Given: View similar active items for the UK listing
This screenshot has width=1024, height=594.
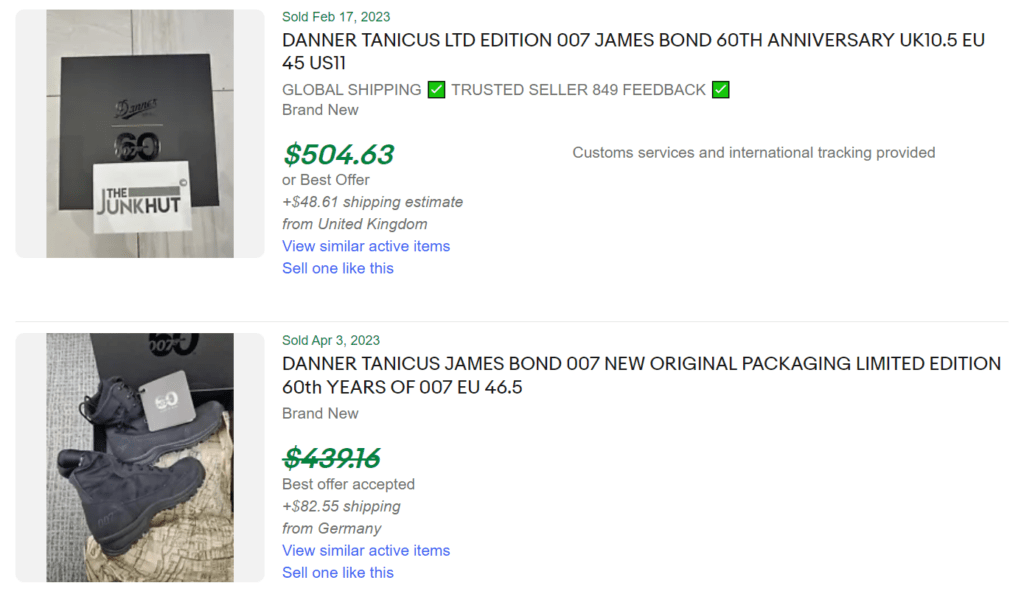Looking at the screenshot, I should (x=364, y=246).
